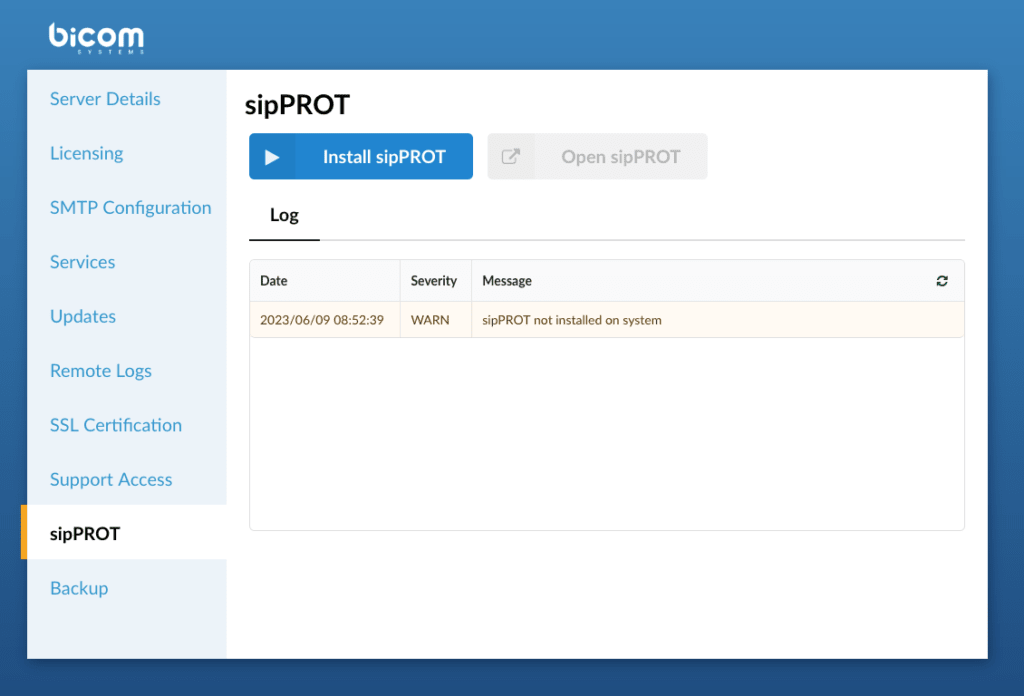Image resolution: width=1024 pixels, height=696 pixels.
Task: Click the sipPROT page heading
Action: [x=297, y=105]
